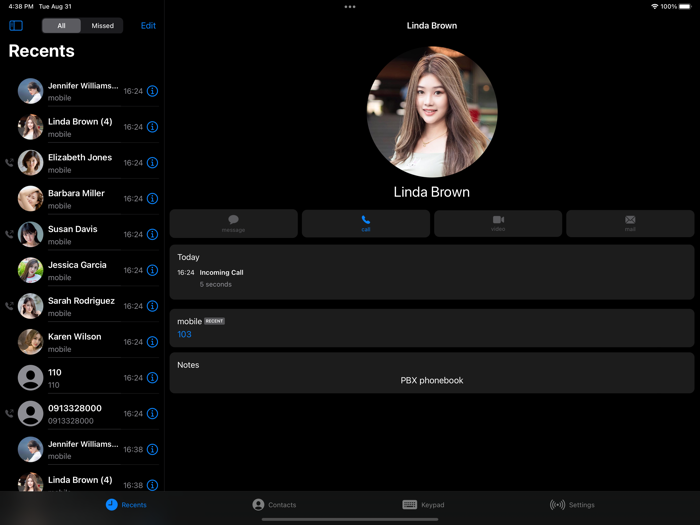Toggle the sidebar panel icon
The height and width of the screenshot is (525, 700).
pos(16,25)
